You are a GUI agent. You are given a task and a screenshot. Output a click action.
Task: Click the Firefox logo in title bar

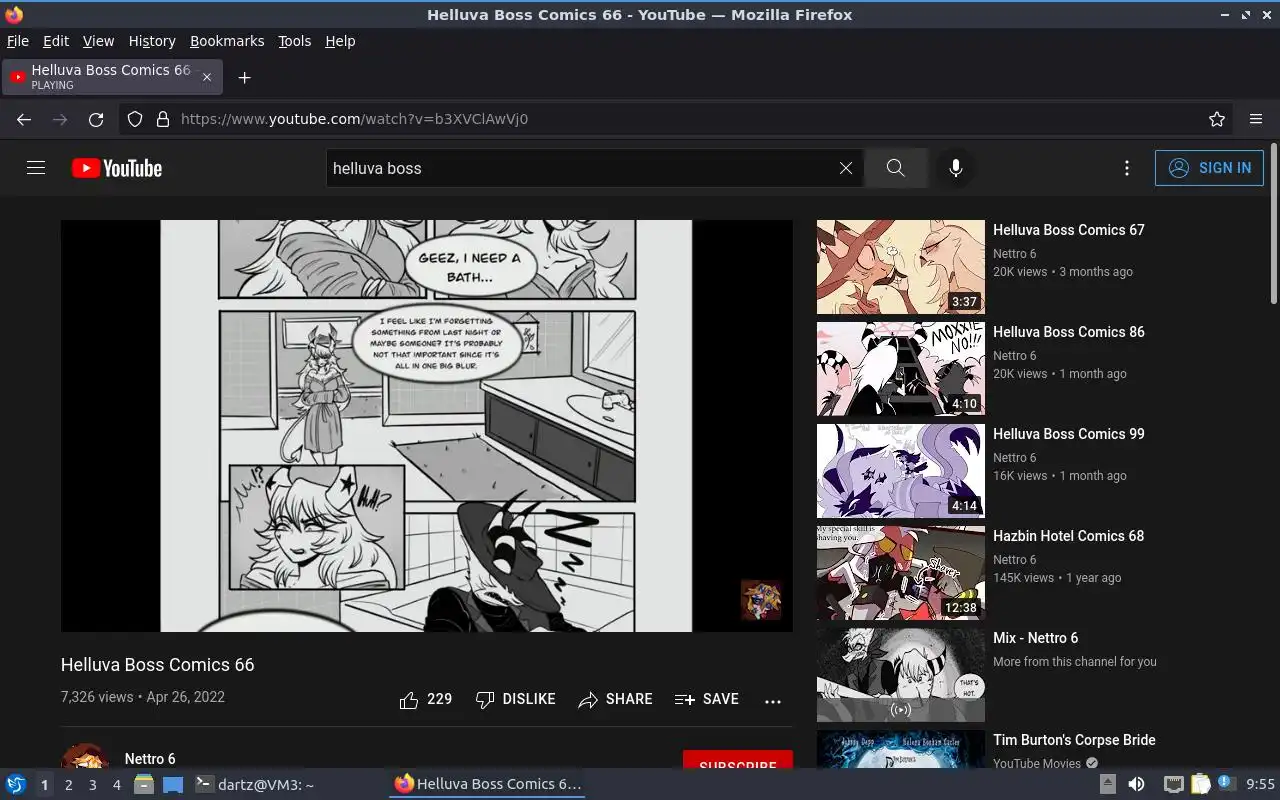[x=14, y=15]
